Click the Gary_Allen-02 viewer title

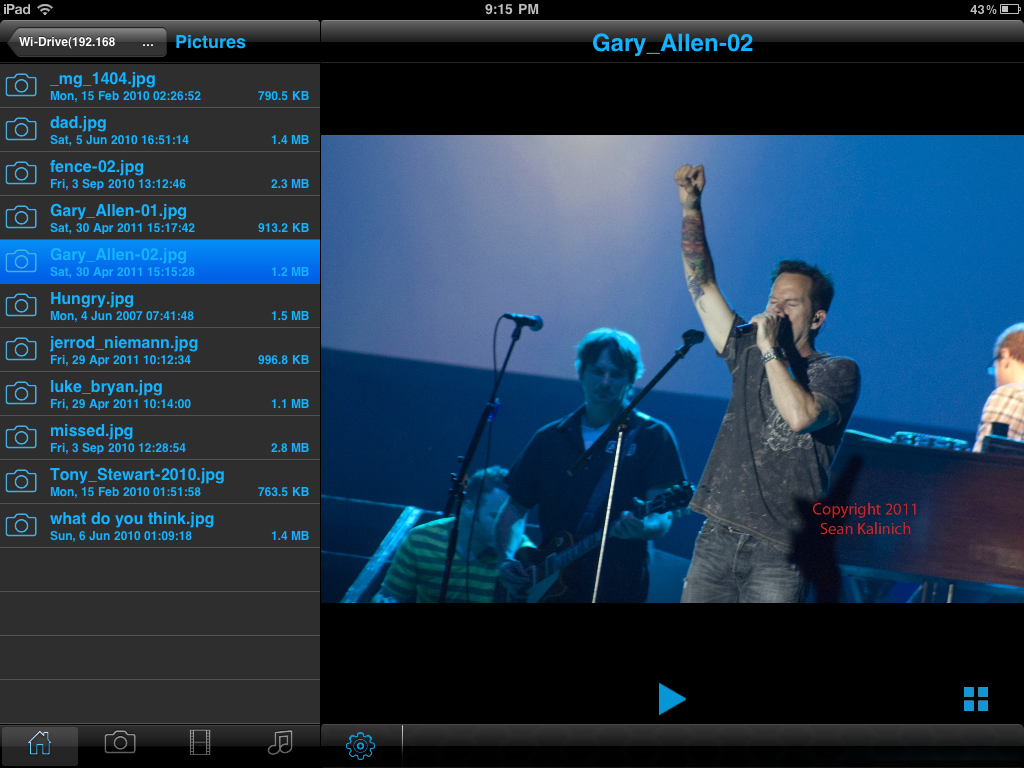point(672,43)
